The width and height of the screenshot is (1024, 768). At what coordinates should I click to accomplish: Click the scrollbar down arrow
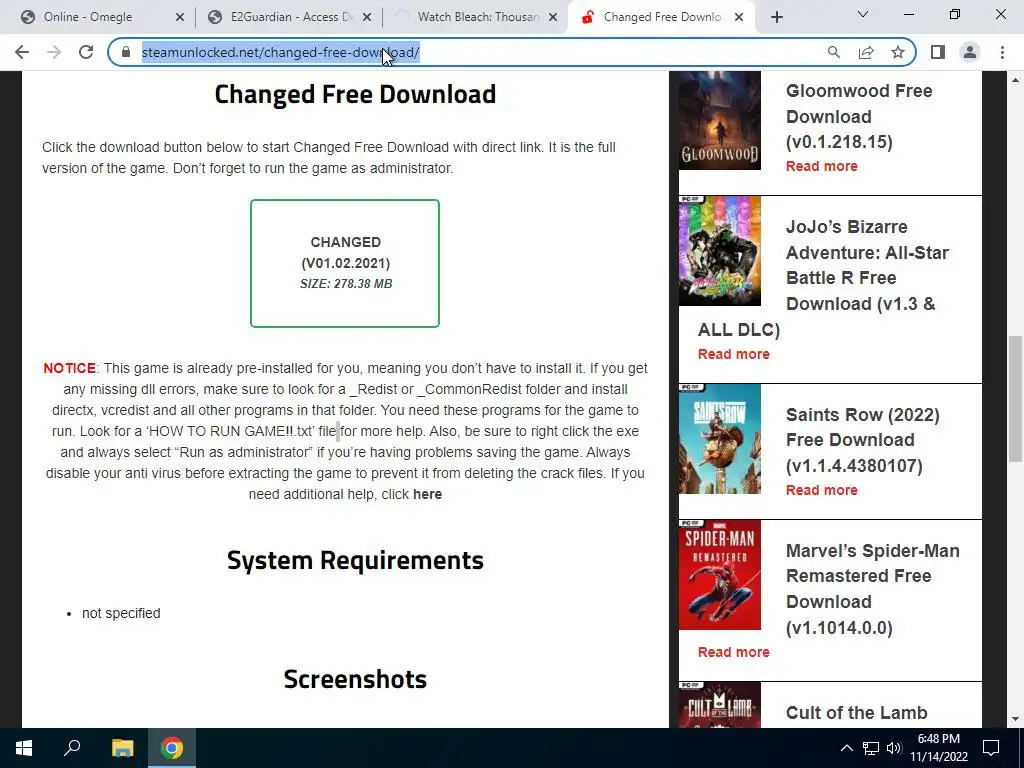point(1015,720)
